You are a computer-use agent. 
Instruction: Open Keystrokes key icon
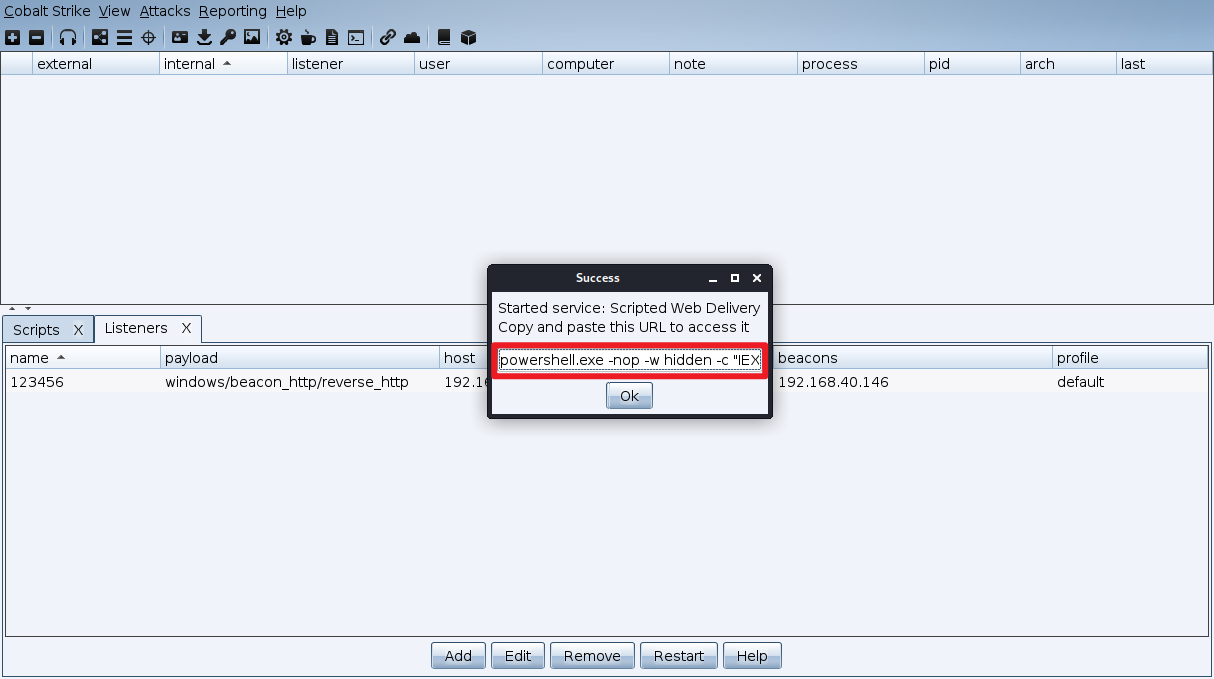[228, 38]
